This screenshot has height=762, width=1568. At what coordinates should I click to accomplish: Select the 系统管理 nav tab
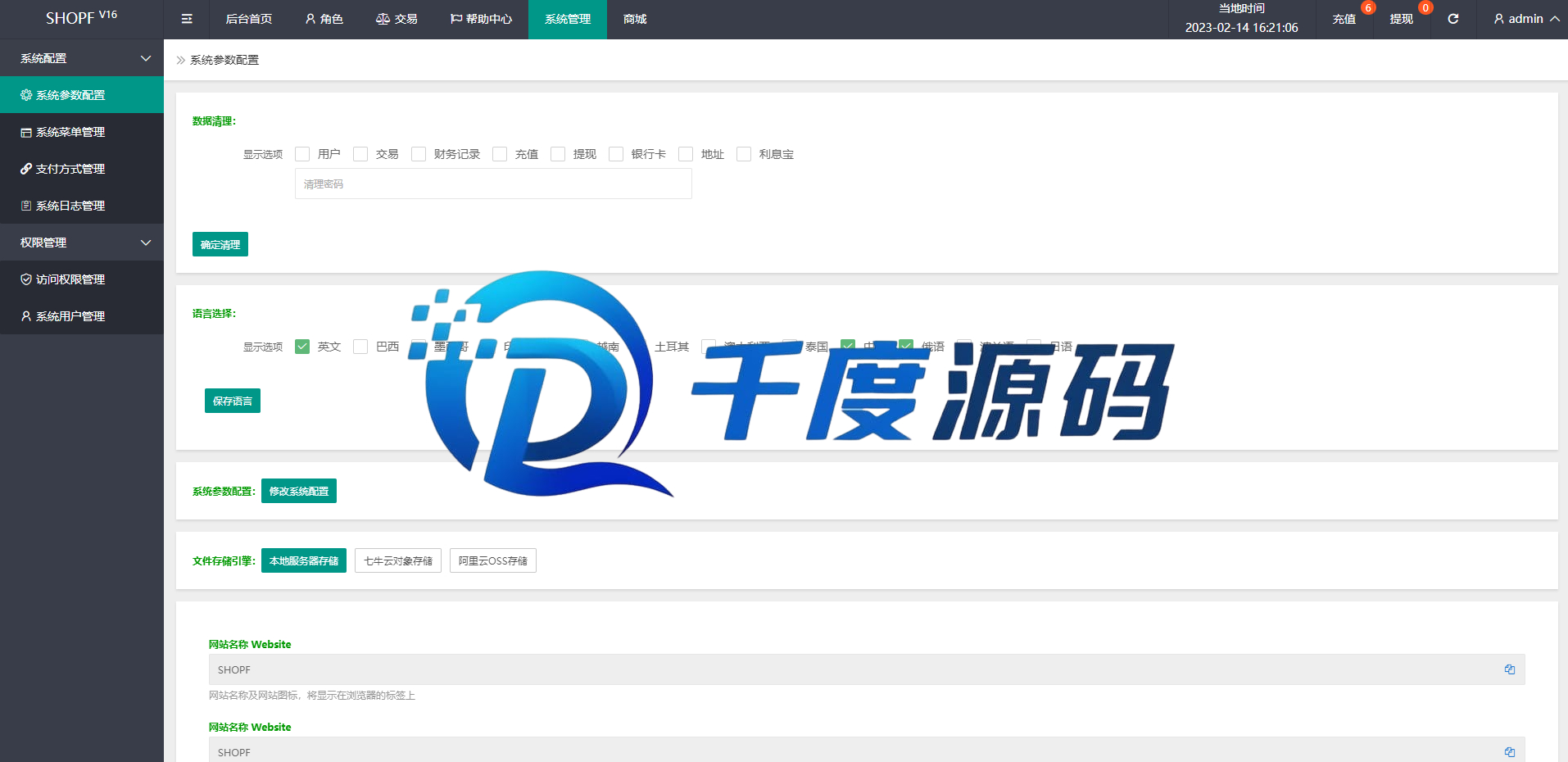[x=568, y=19]
